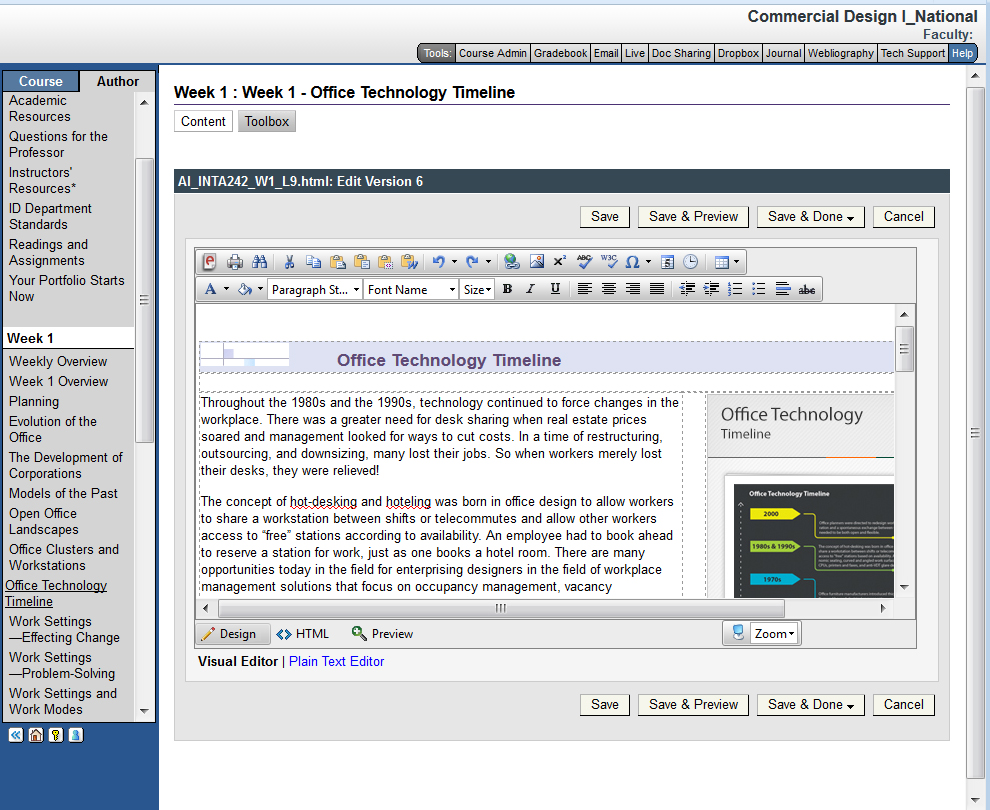
Task: Click the Print icon in editor toolbar
Action: tap(235, 262)
